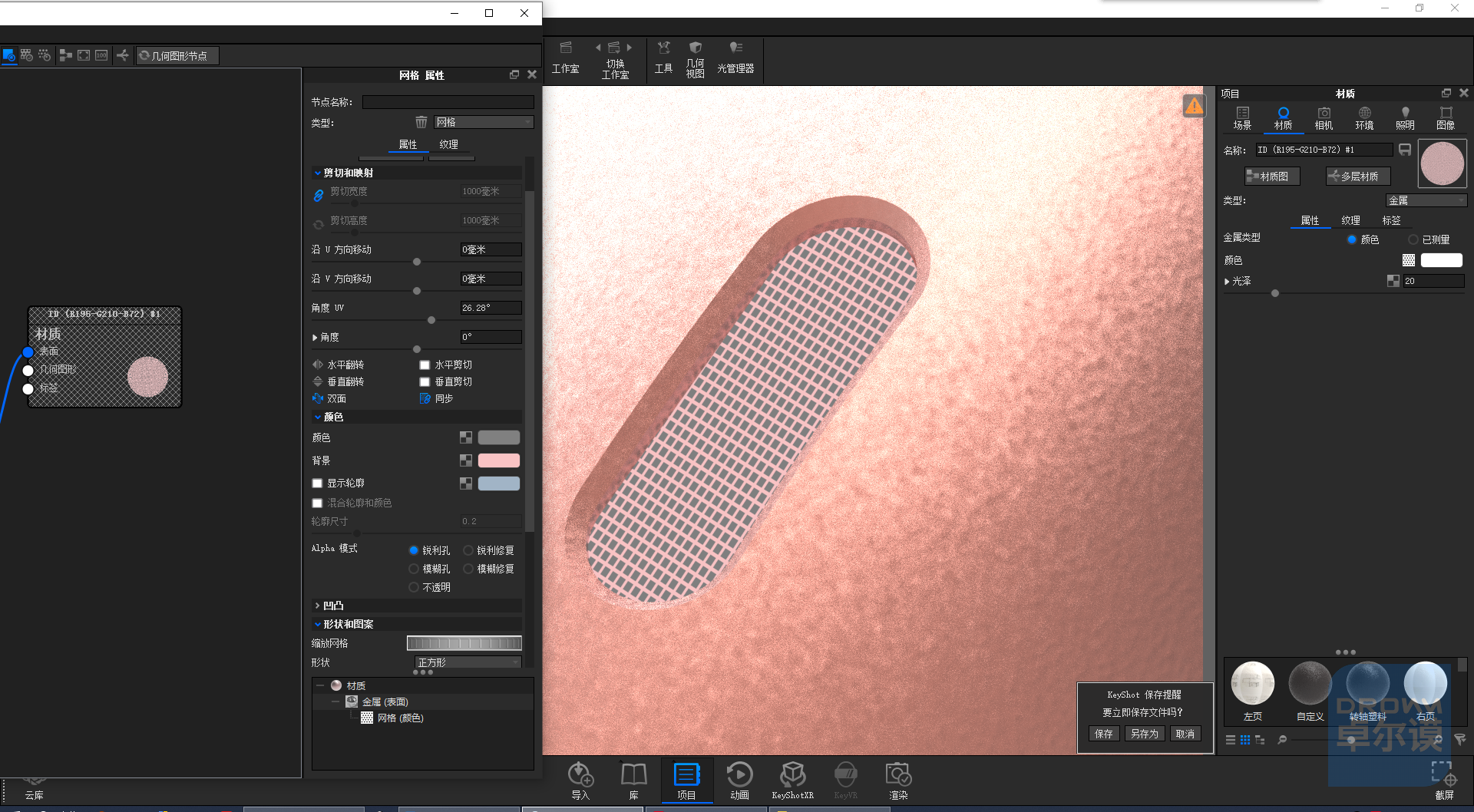Launch KeyShotXR from the bottom toolbar
1474x812 pixels.
[792, 780]
